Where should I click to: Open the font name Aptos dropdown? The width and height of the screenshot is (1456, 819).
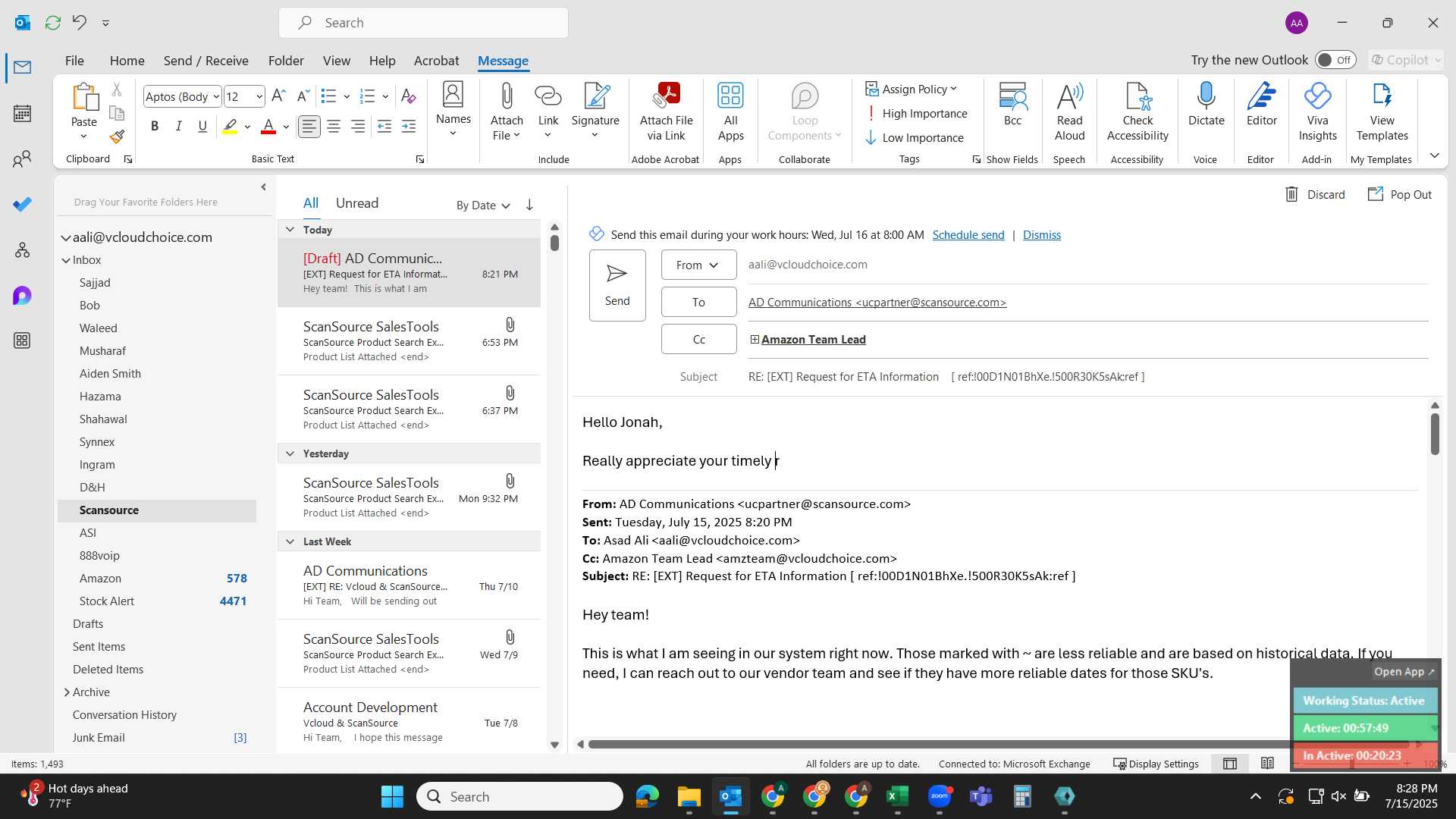pyautogui.click(x=216, y=96)
